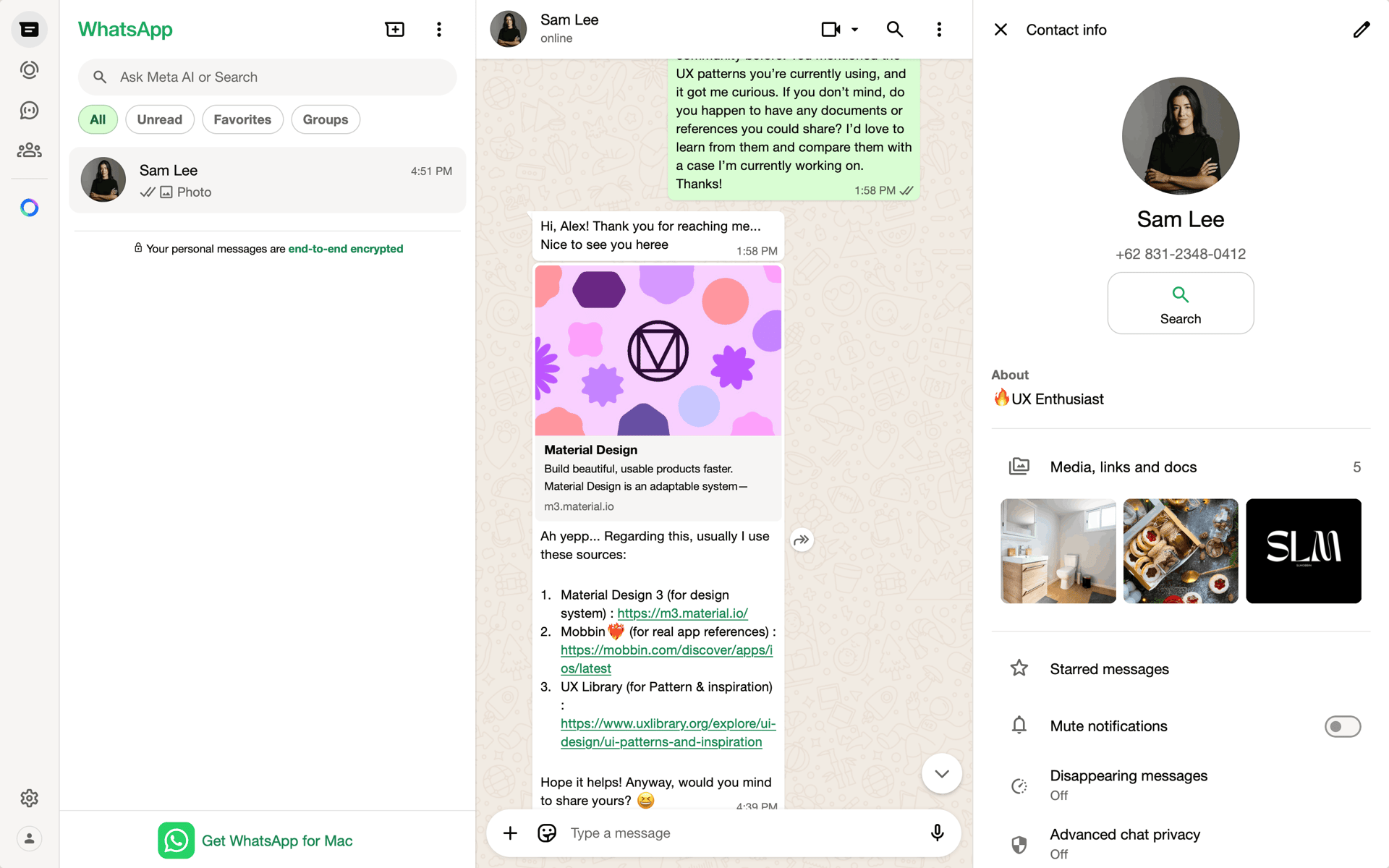Open Advanced chat privacy setting
The image size is (1389, 868).
pos(1181,843)
